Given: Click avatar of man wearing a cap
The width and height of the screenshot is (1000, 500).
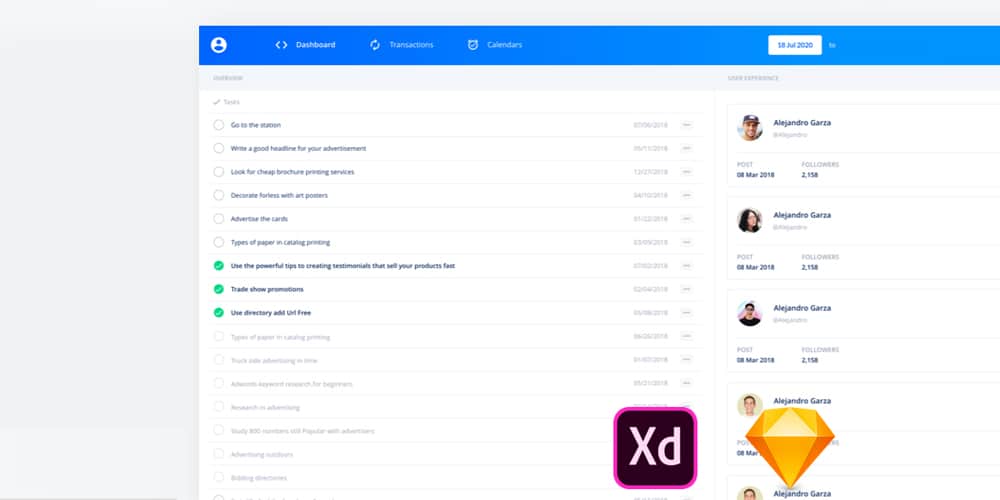Looking at the screenshot, I should coord(750,128).
